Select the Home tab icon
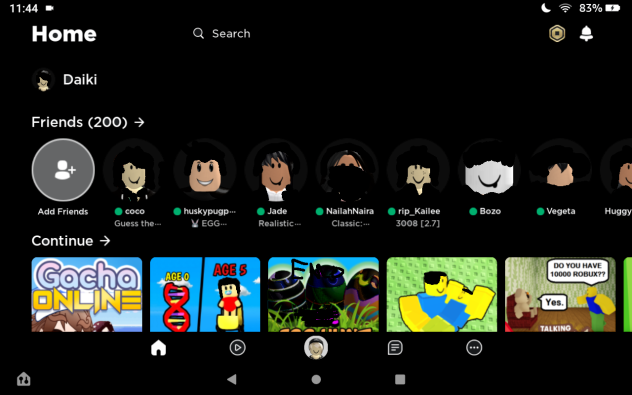 click(x=158, y=347)
